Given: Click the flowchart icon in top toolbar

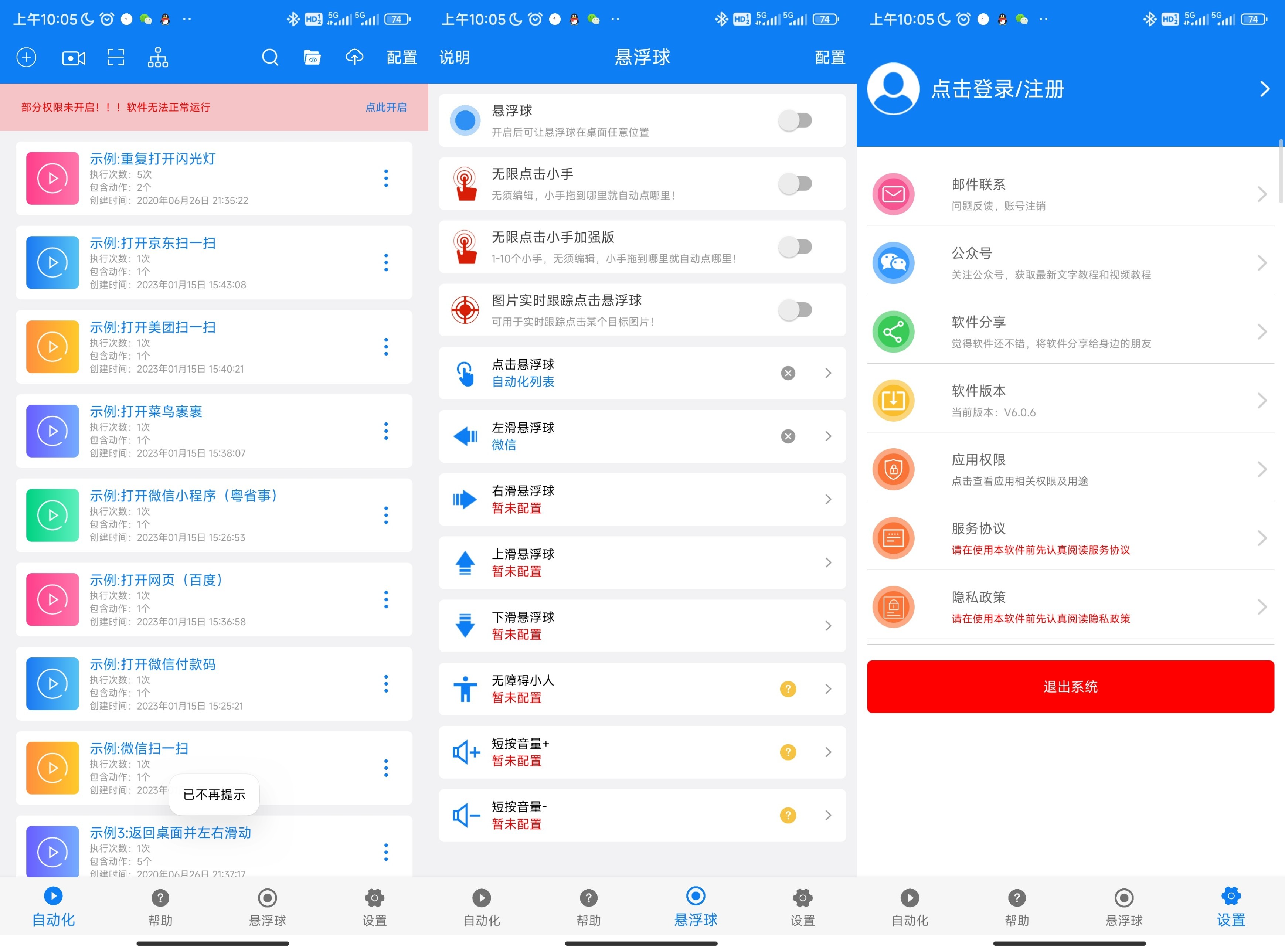Looking at the screenshot, I should pyautogui.click(x=158, y=57).
